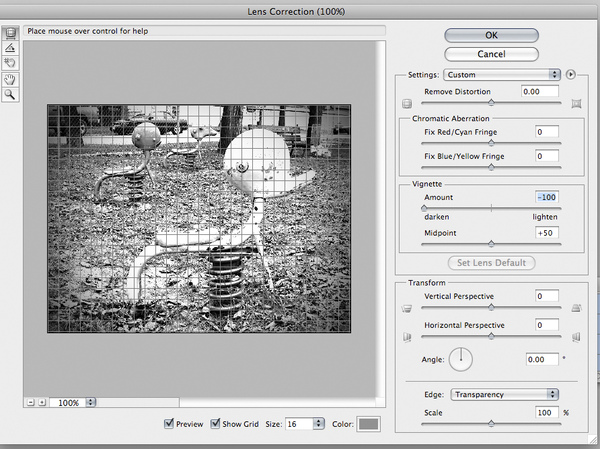
Task: Select the Move Grid tool
Action: pos(10,63)
